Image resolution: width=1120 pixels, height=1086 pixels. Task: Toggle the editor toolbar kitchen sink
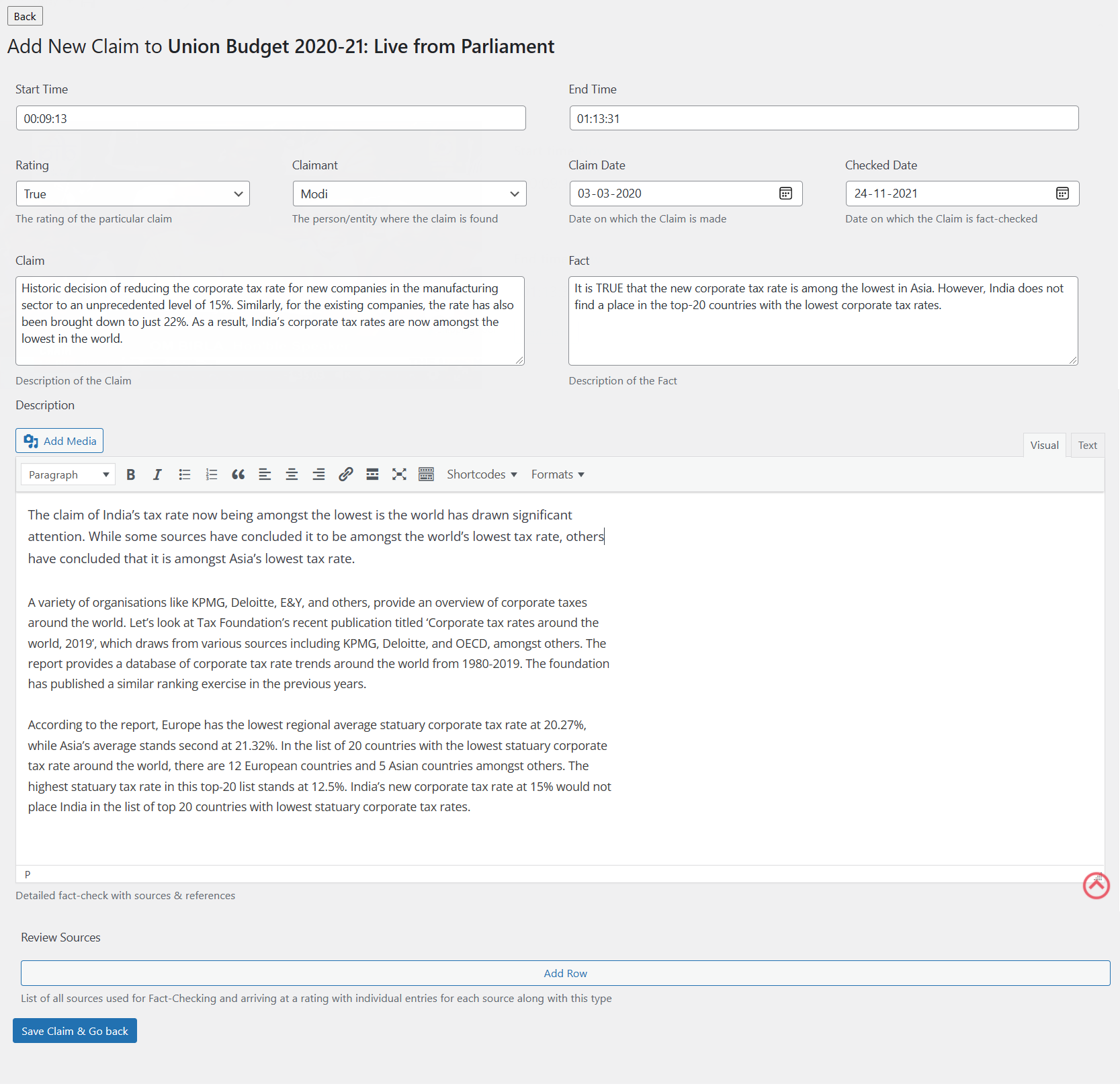pyautogui.click(x=426, y=474)
